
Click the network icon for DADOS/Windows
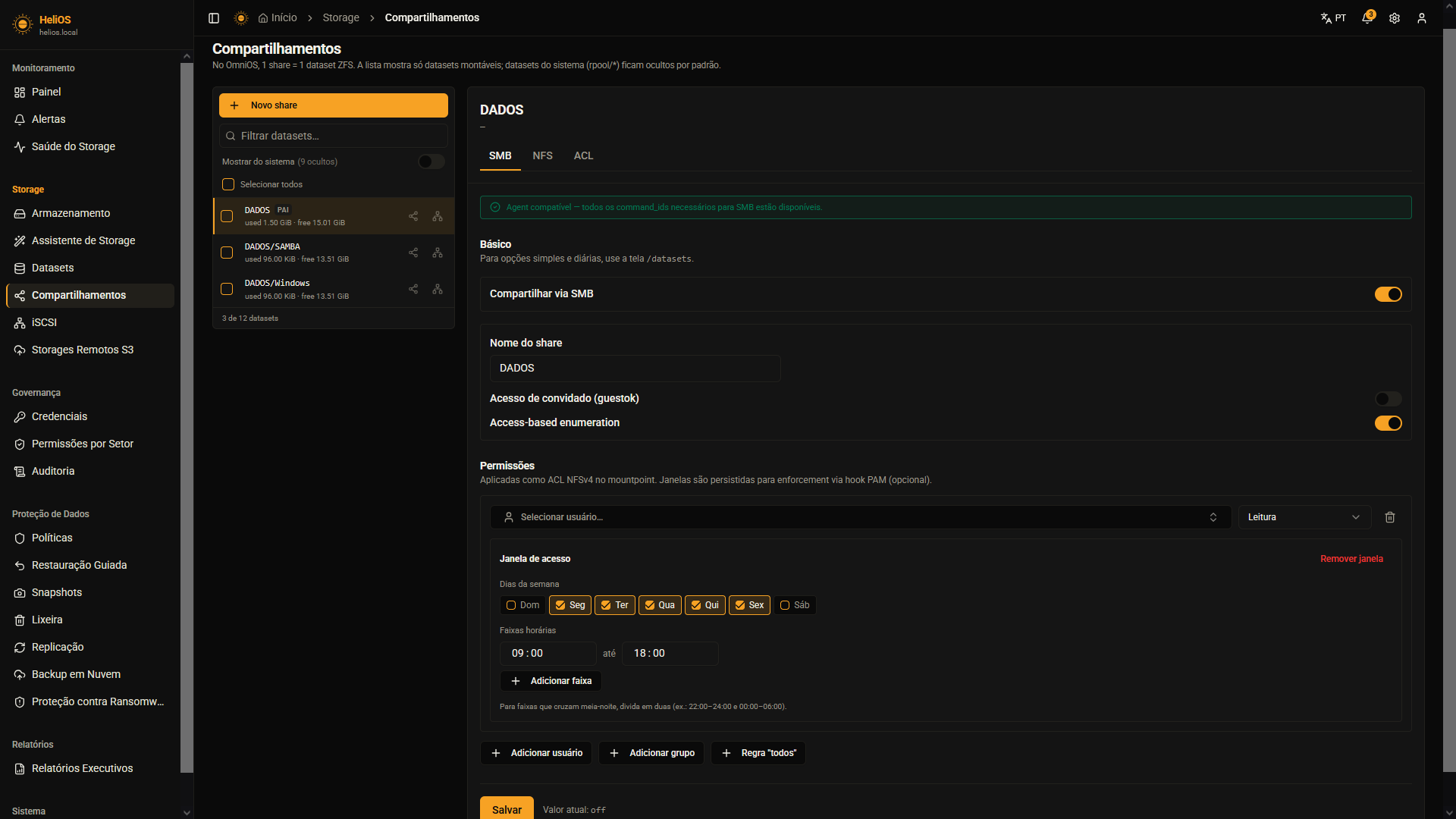coord(438,289)
